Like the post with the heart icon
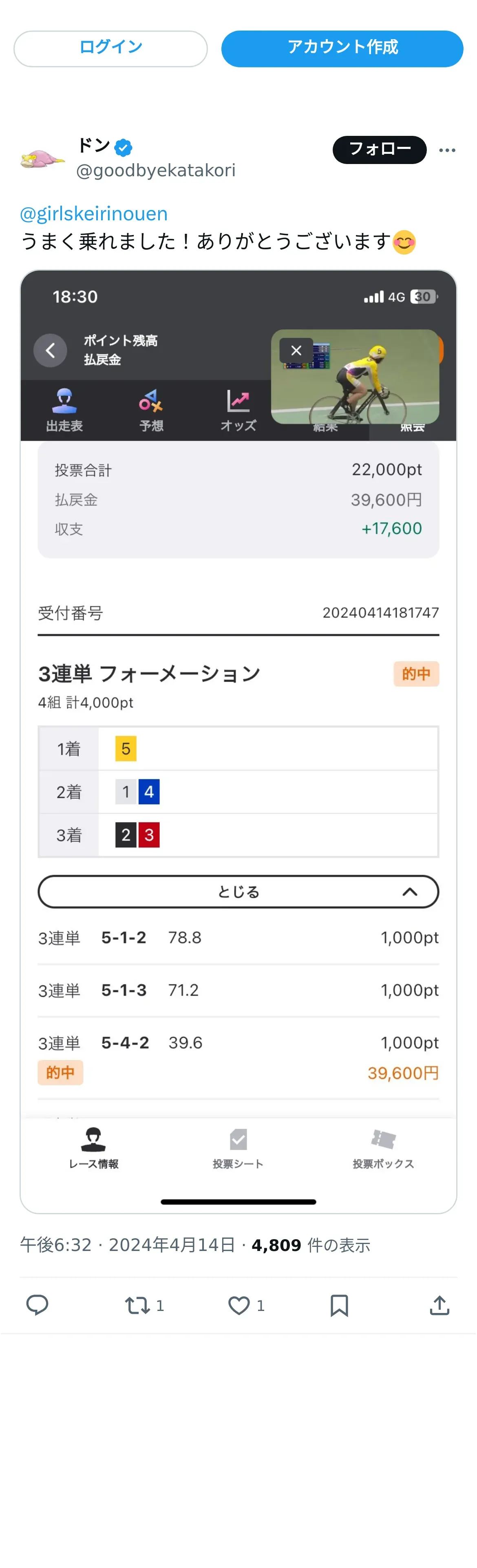This screenshot has height=1568, width=477. tap(238, 1305)
